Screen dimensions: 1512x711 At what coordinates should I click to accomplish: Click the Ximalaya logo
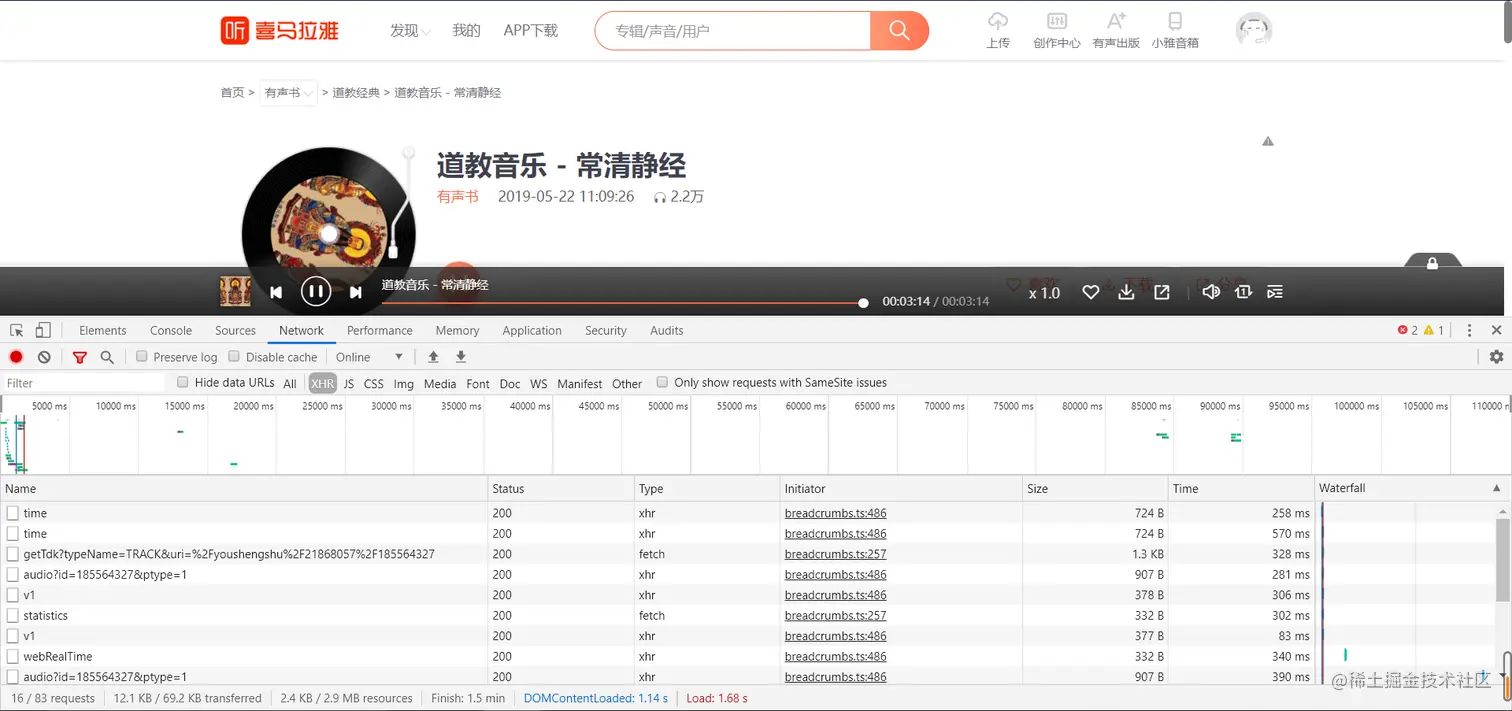click(x=280, y=30)
